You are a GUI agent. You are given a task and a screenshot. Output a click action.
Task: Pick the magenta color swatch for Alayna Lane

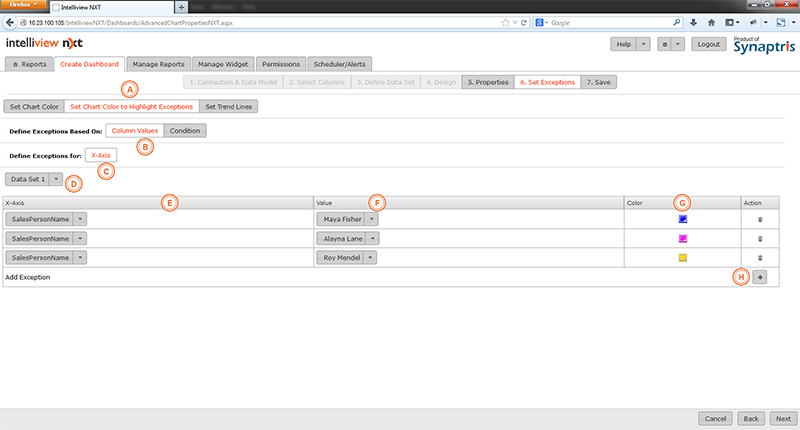click(683, 238)
